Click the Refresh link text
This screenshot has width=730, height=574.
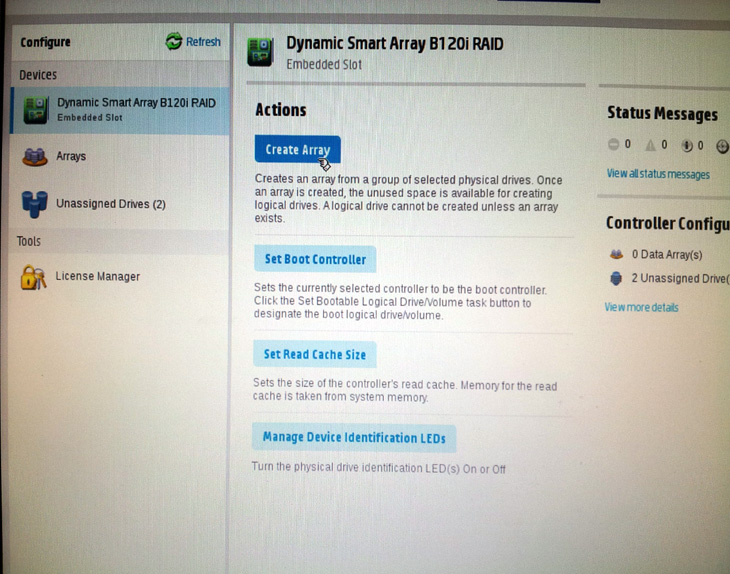tap(203, 42)
